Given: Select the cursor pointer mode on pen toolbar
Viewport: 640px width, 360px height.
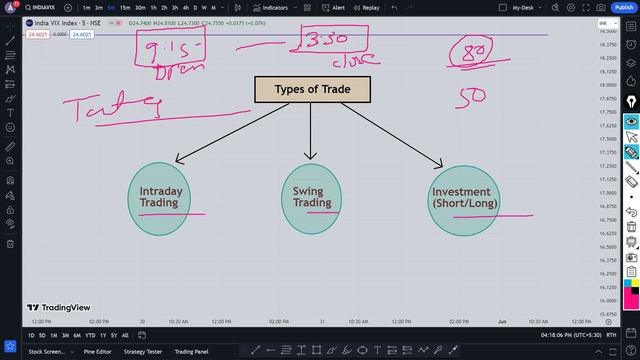Looking at the screenshot, I should tap(631, 137).
